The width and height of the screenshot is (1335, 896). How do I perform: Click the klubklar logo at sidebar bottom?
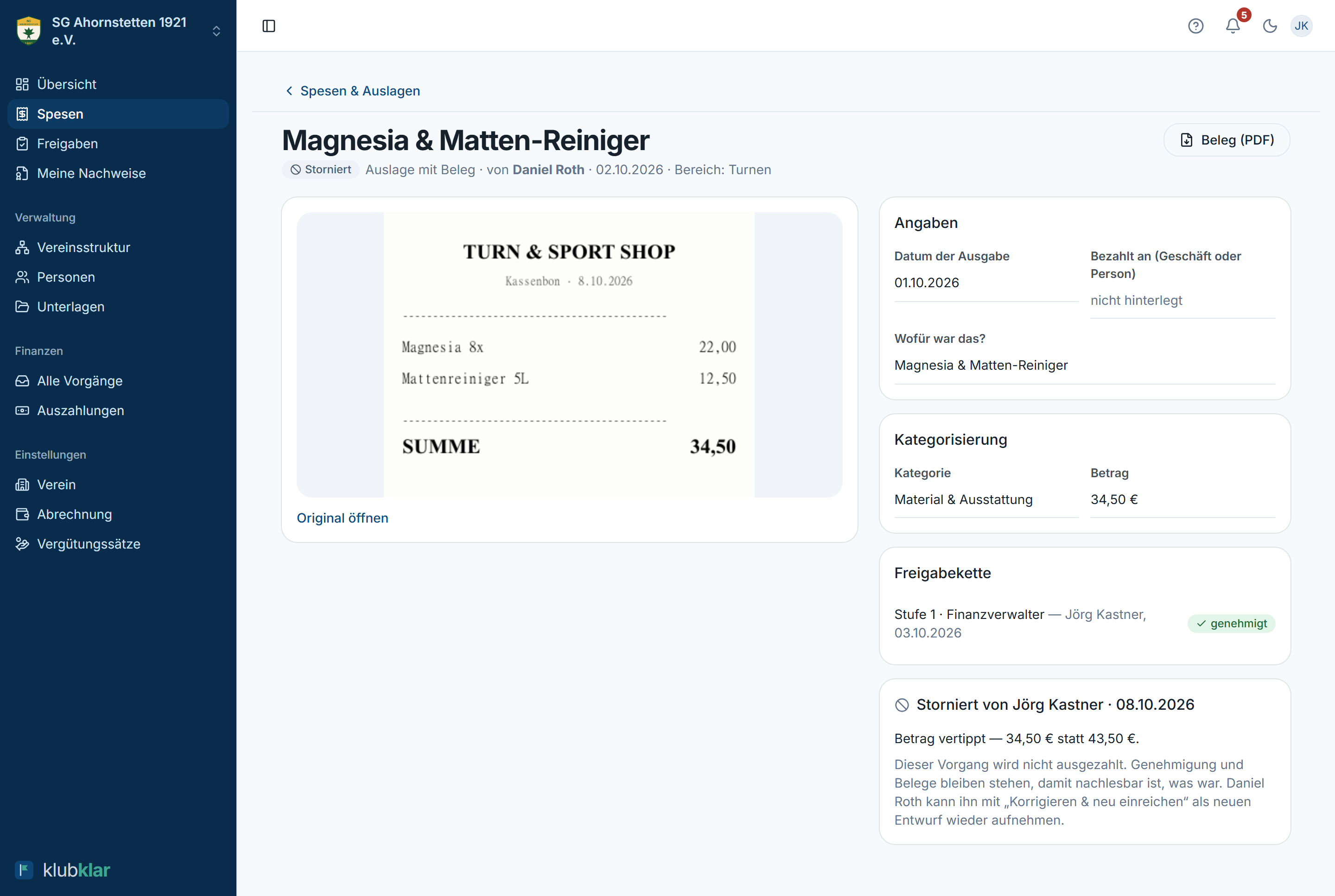[x=62, y=870]
